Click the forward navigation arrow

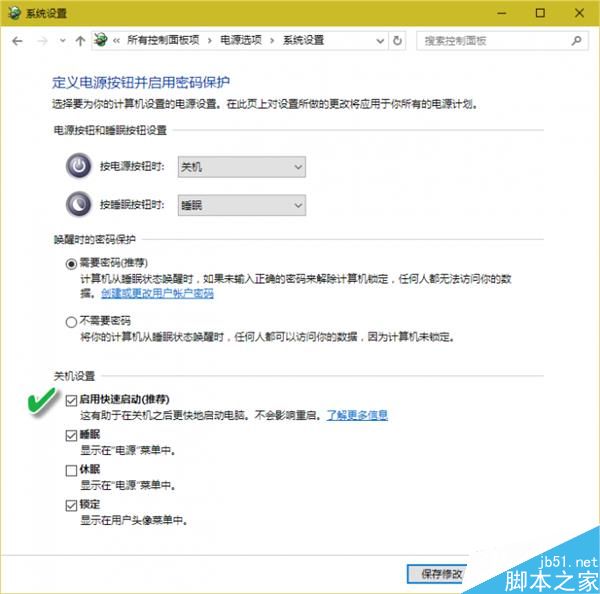coord(42,41)
